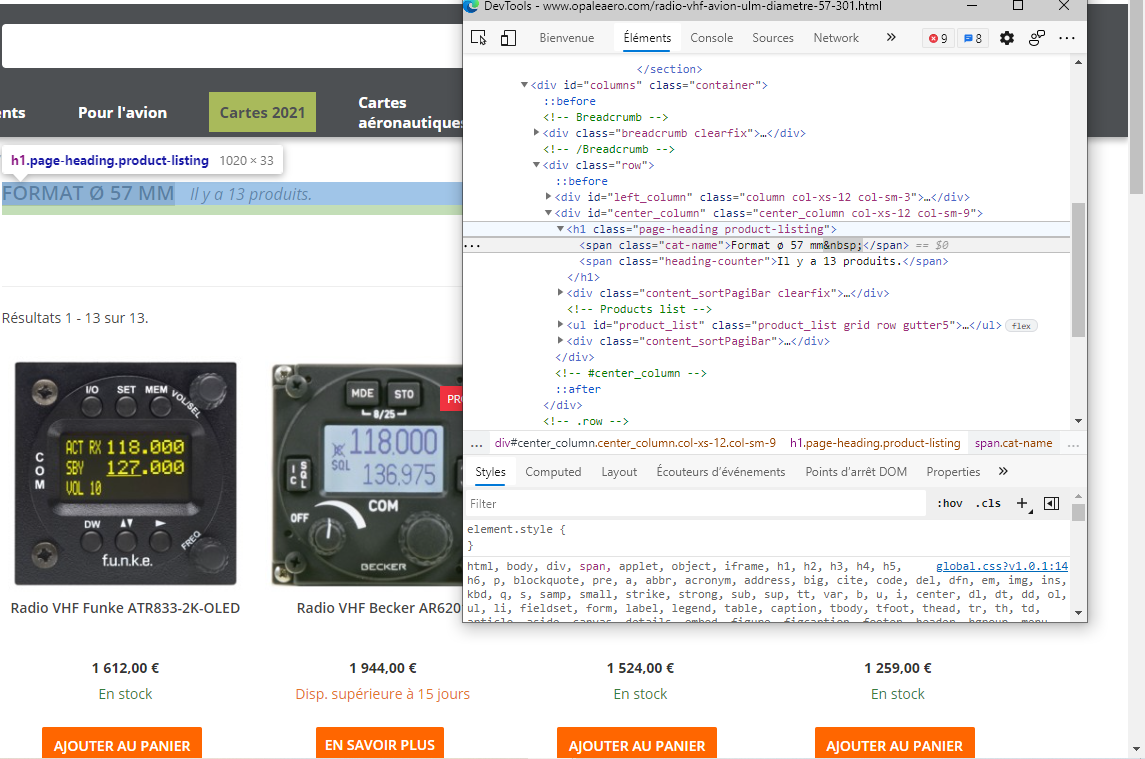Click the styles Filter input field

696,503
